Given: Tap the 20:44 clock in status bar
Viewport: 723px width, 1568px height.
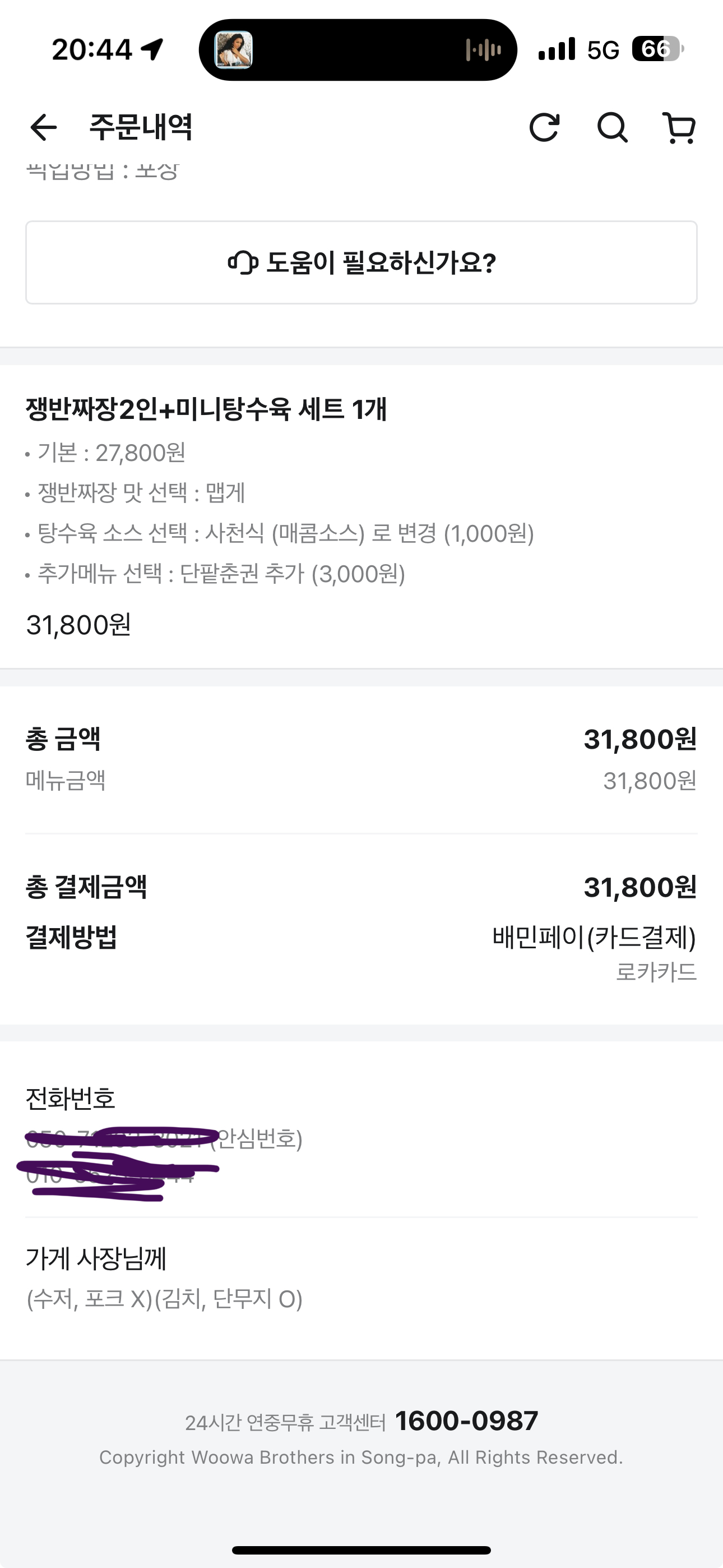Looking at the screenshot, I should point(92,49).
